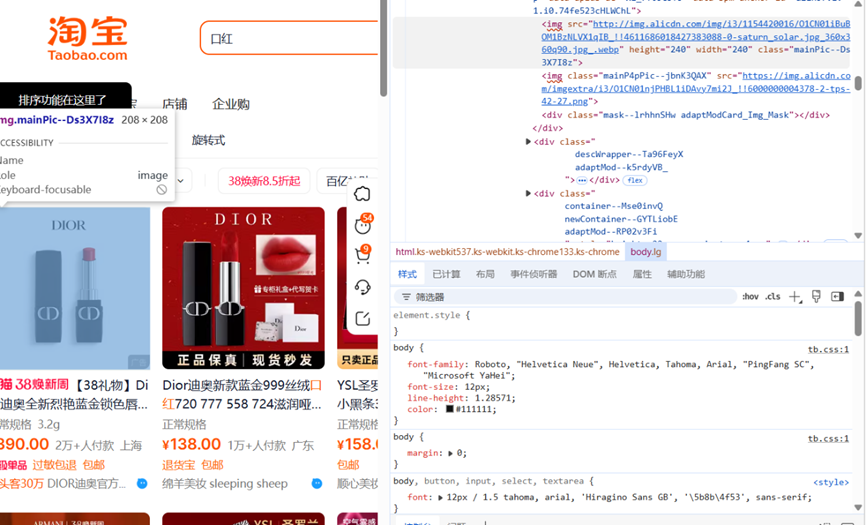The image size is (866, 525).
Task: Click chat icon beside DIOR迪奥官方 shop
Action: click(142, 484)
